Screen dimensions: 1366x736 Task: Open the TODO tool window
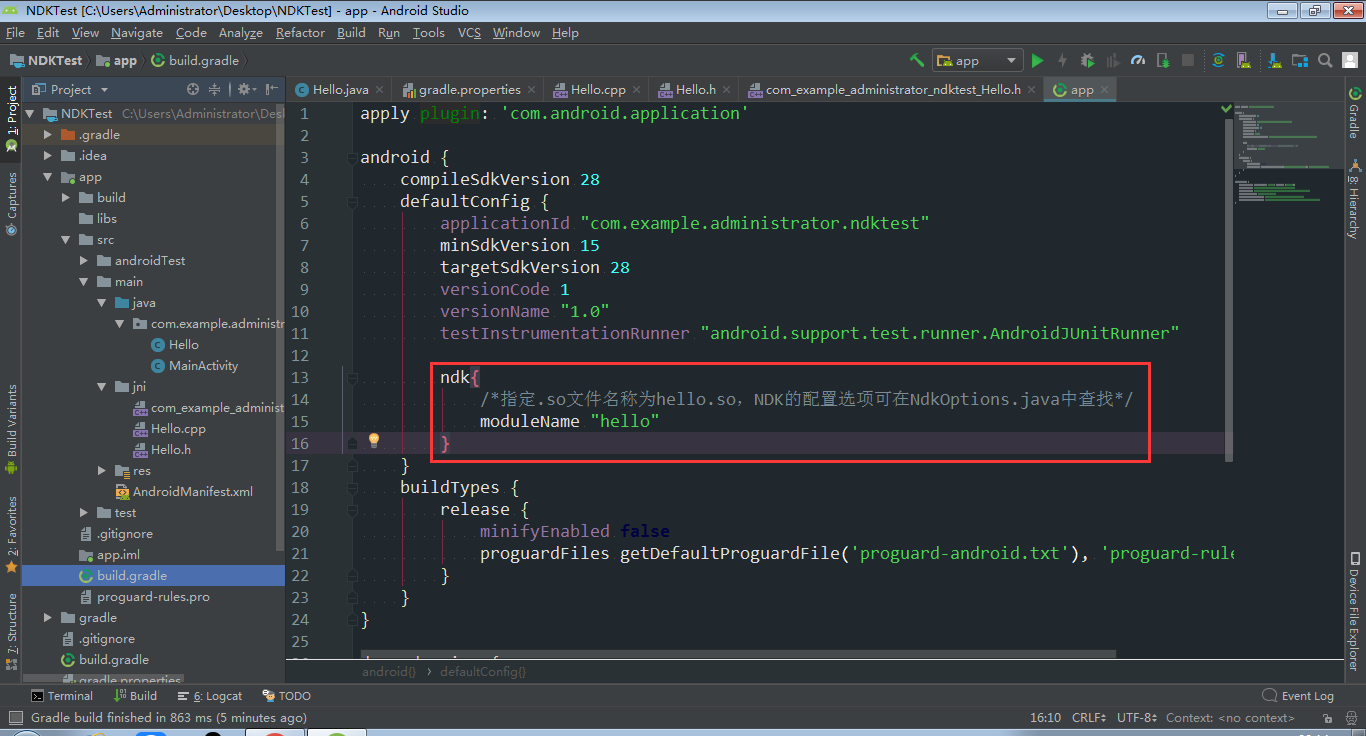click(x=286, y=696)
